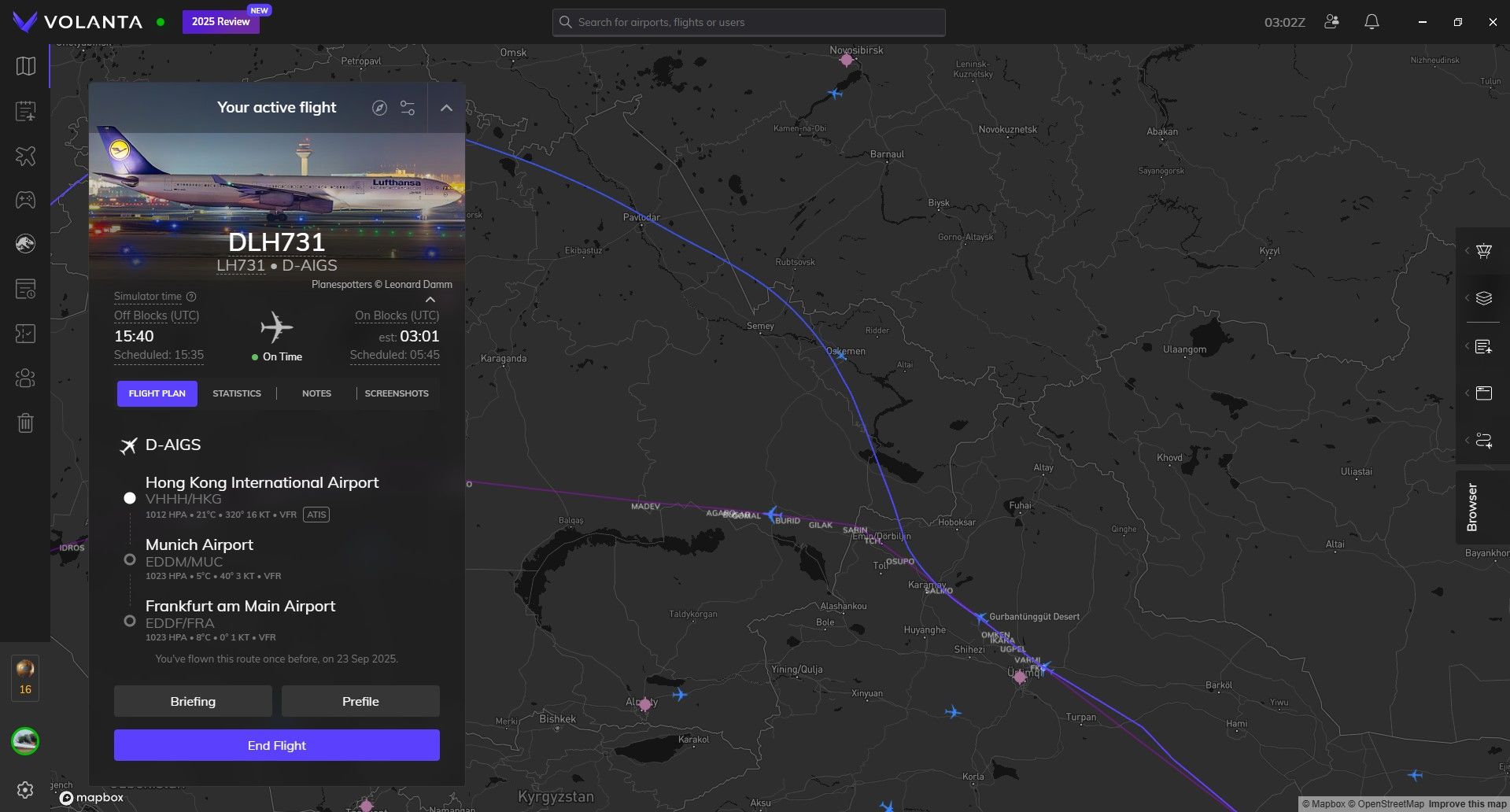This screenshot has height=812, width=1510.
Task: Click the airport search field
Action: click(748, 22)
